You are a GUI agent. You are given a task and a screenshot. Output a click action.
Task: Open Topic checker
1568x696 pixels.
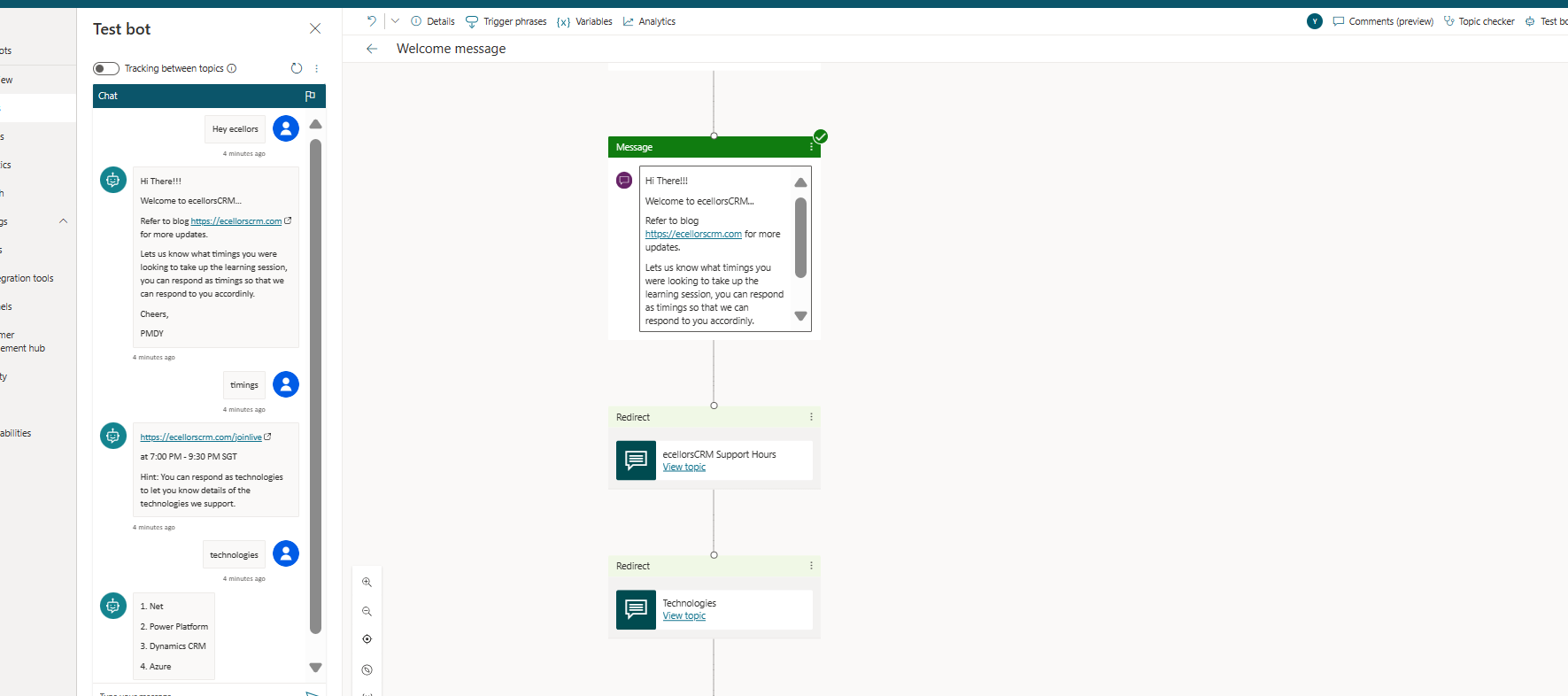pos(1479,21)
